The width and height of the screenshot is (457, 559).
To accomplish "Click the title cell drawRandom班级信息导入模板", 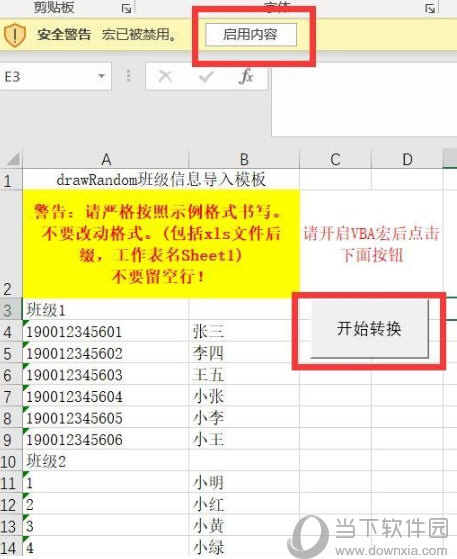I will (161, 180).
